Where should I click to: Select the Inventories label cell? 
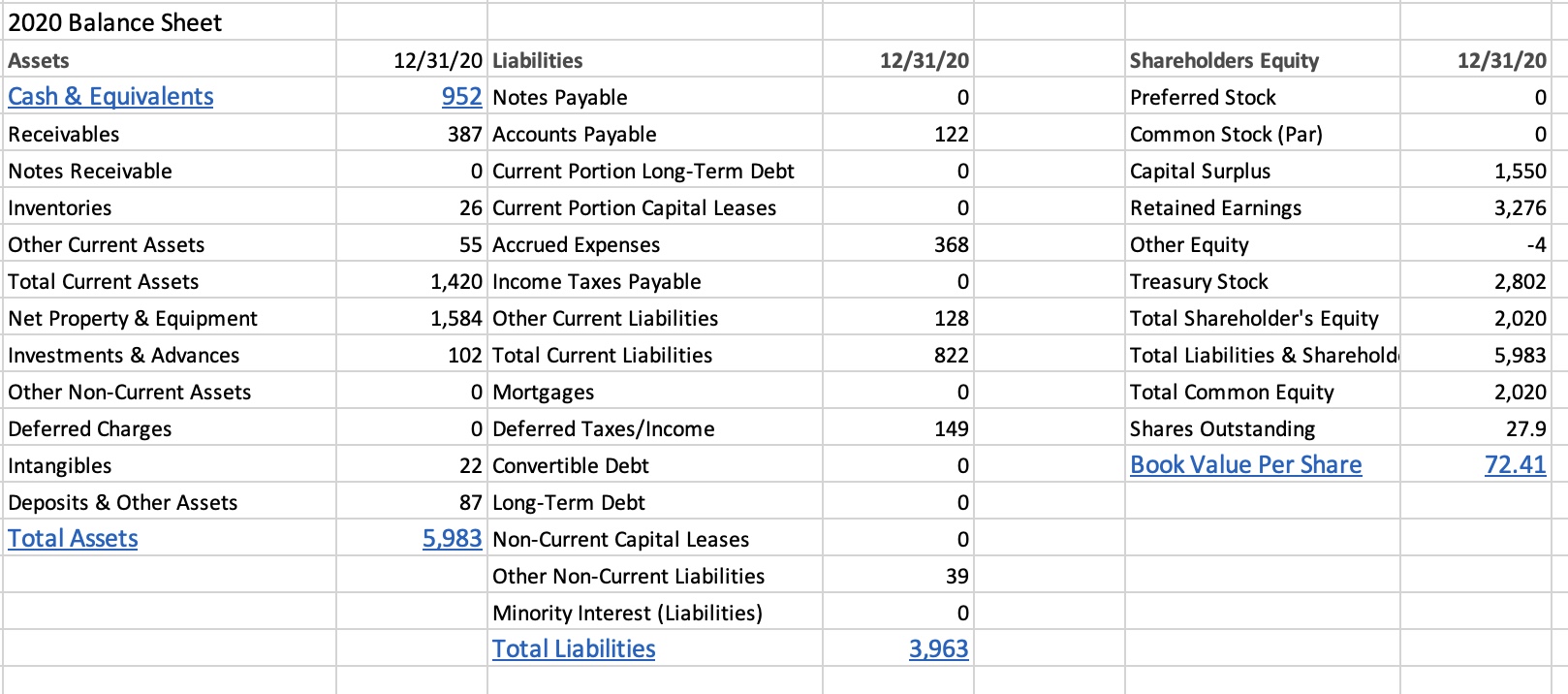click(x=170, y=207)
